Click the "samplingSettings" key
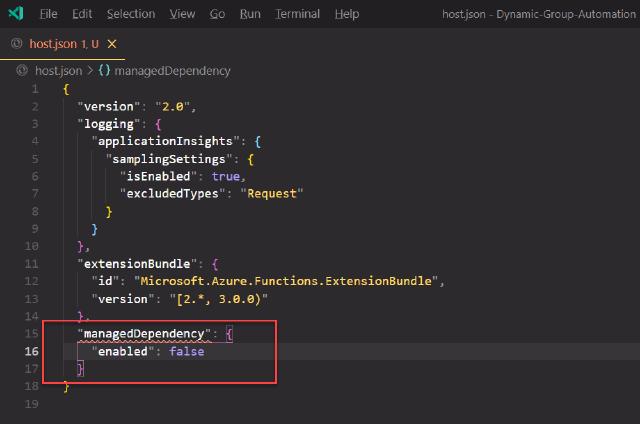Image resolution: width=640 pixels, height=424 pixels. 169,159
